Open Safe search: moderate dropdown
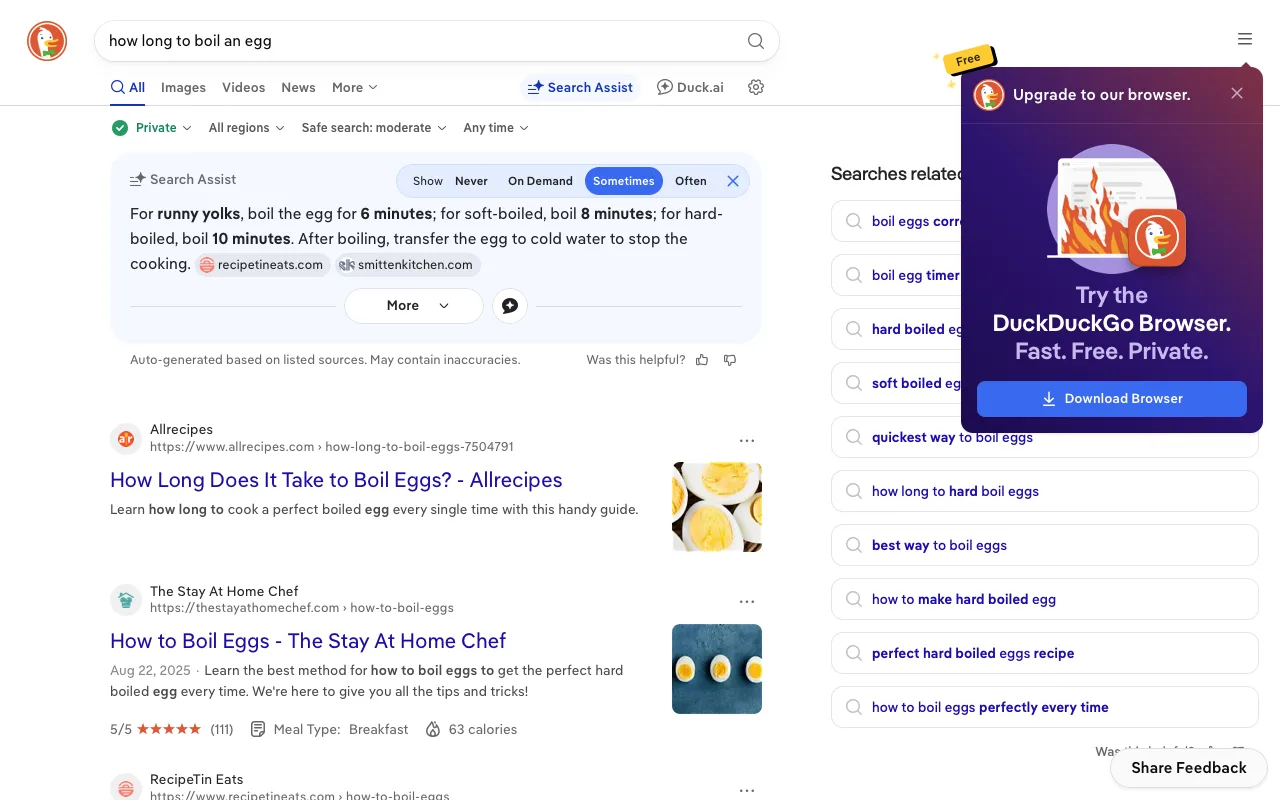This screenshot has width=1280, height=800. (x=374, y=128)
